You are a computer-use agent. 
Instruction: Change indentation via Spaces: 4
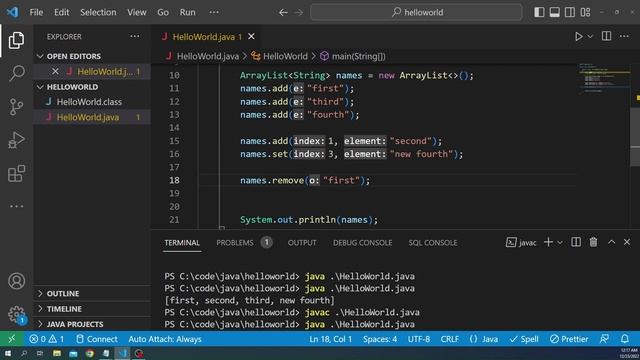(x=380, y=339)
